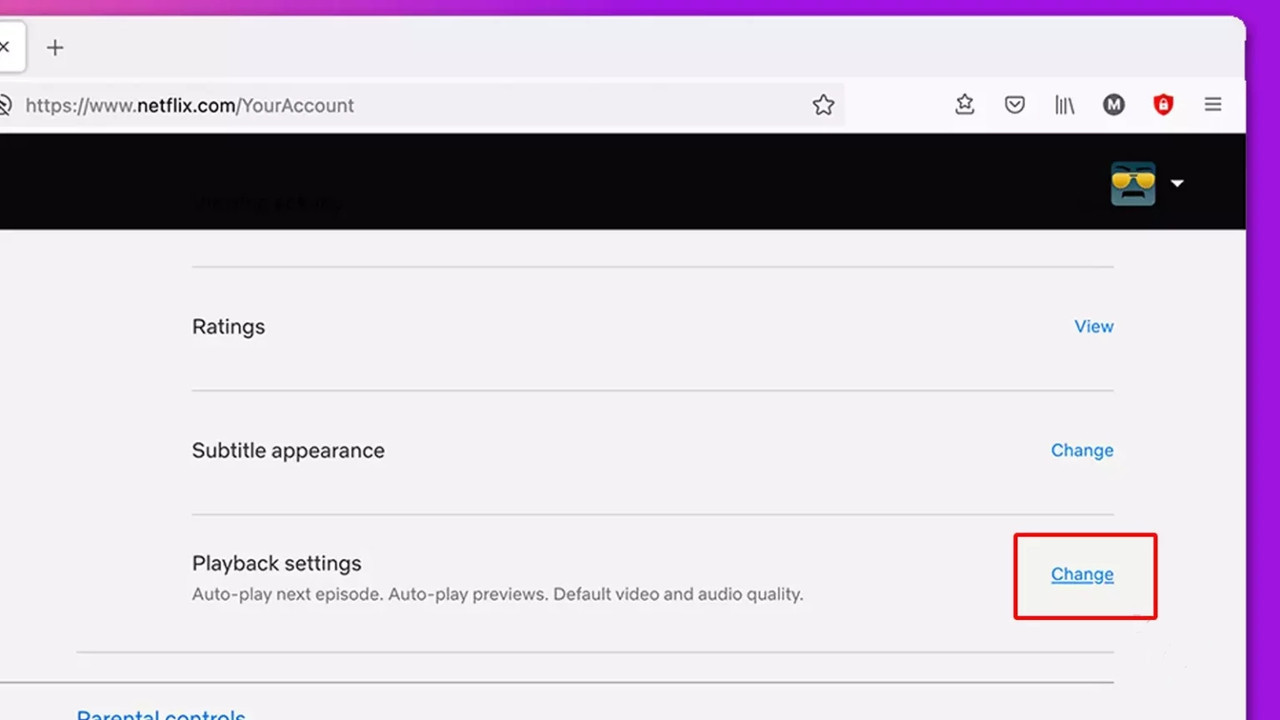Open the Firefox hamburger menu
The width and height of the screenshot is (1280, 720).
[x=1213, y=104]
